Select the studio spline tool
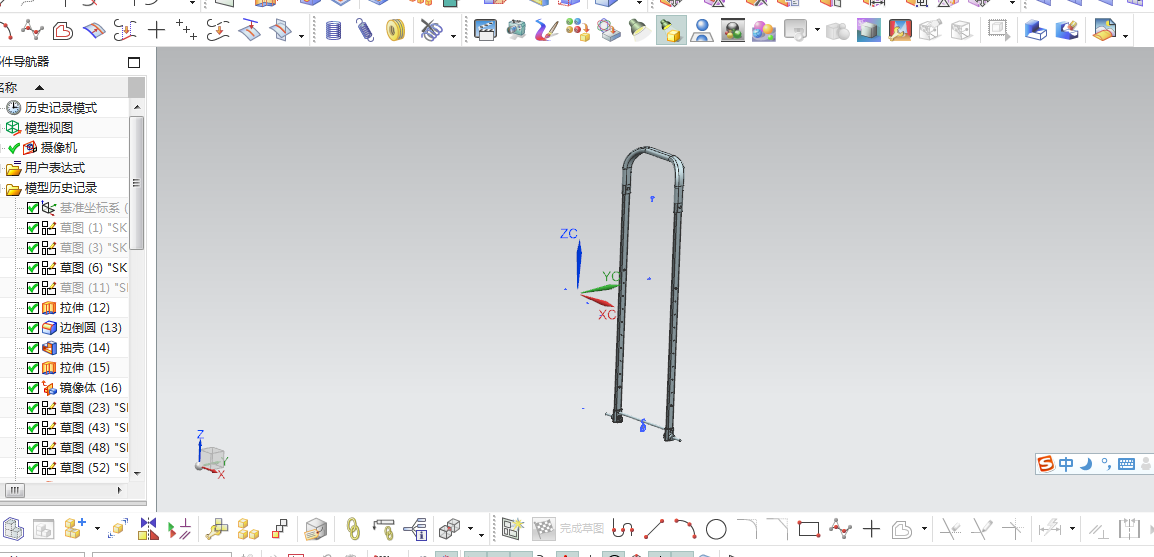This screenshot has height=557, width=1154. pos(32,30)
